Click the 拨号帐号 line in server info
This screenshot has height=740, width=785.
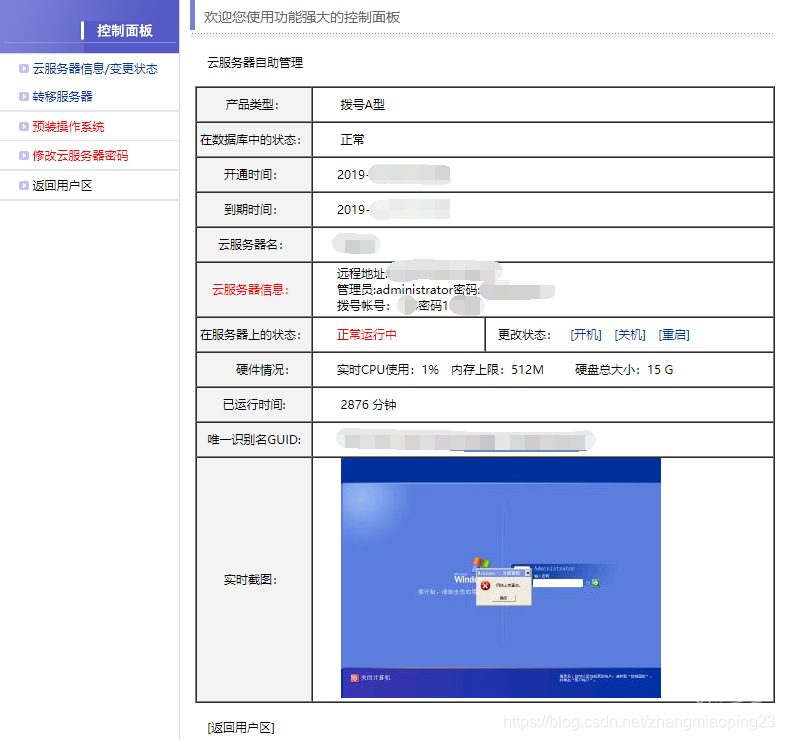click(x=409, y=305)
